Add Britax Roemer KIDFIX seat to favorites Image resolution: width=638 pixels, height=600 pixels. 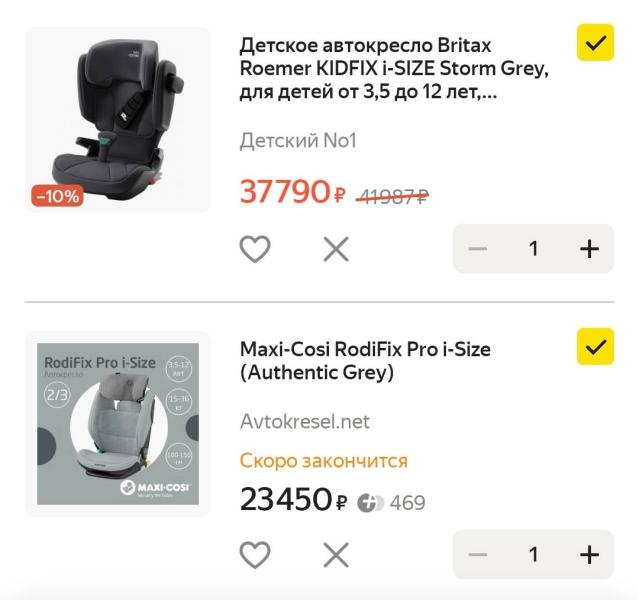[x=255, y=248]
